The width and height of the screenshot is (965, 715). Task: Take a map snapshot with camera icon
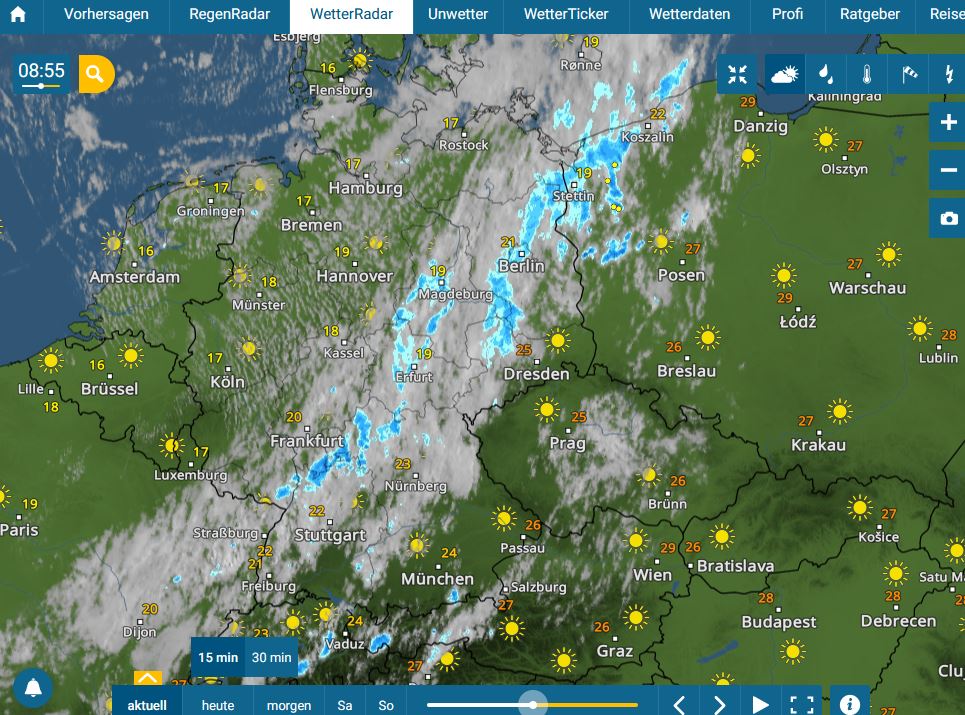click(x=948, y=218)
